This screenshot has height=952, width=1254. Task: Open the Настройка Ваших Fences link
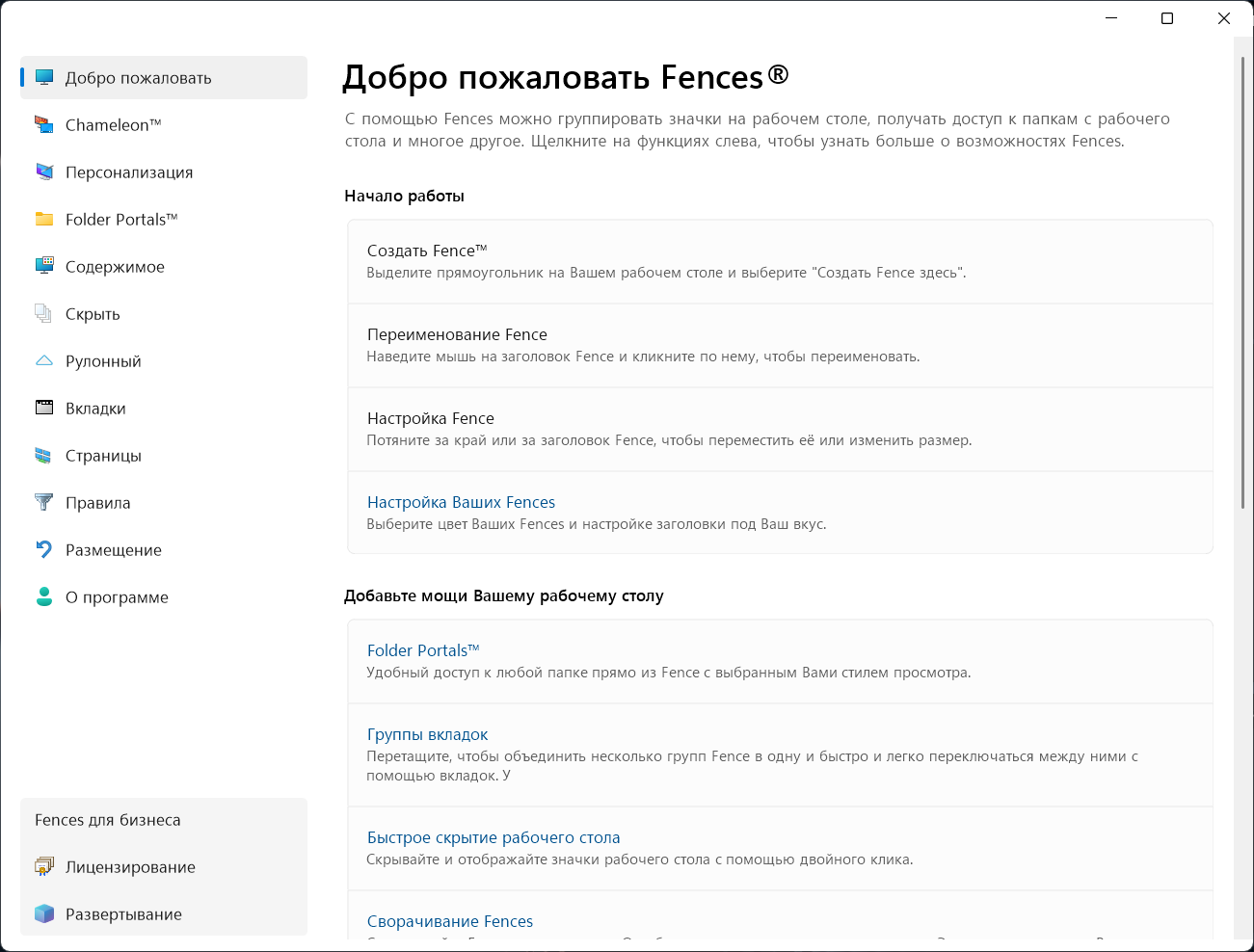pyautogui.click(x=461, y=502)
